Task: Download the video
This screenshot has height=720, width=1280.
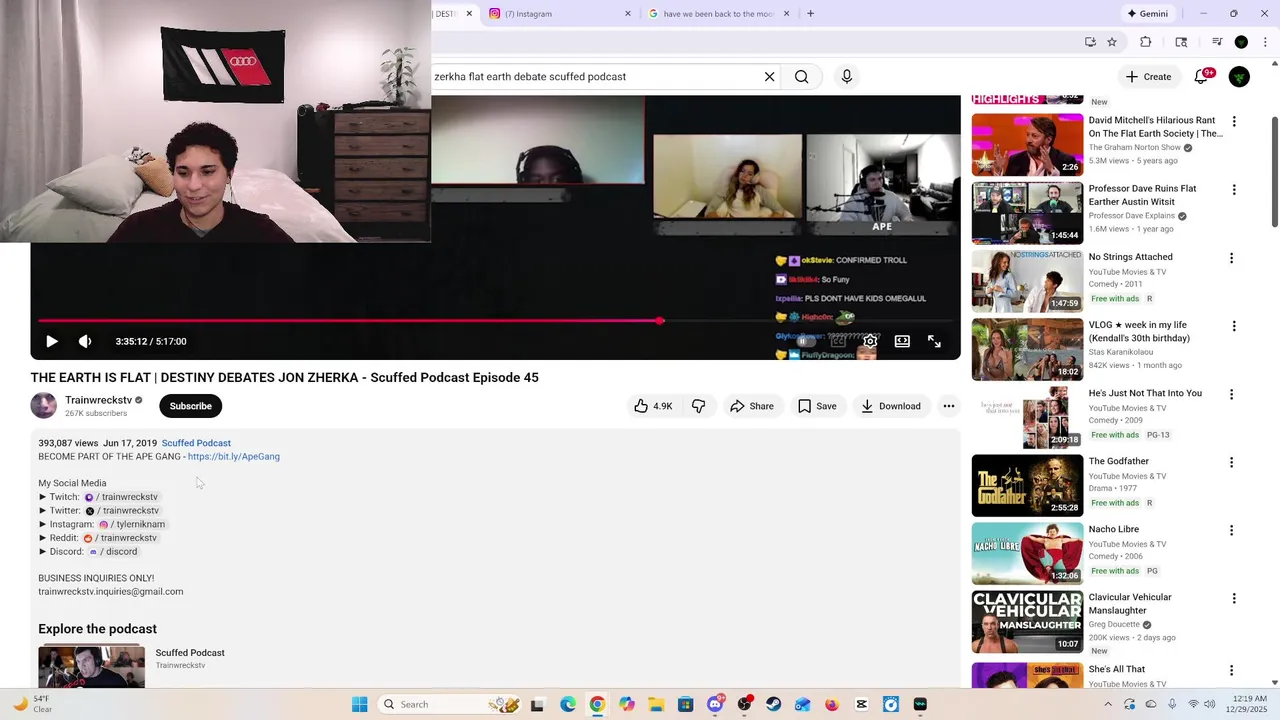Action: [x=890, y=406]
